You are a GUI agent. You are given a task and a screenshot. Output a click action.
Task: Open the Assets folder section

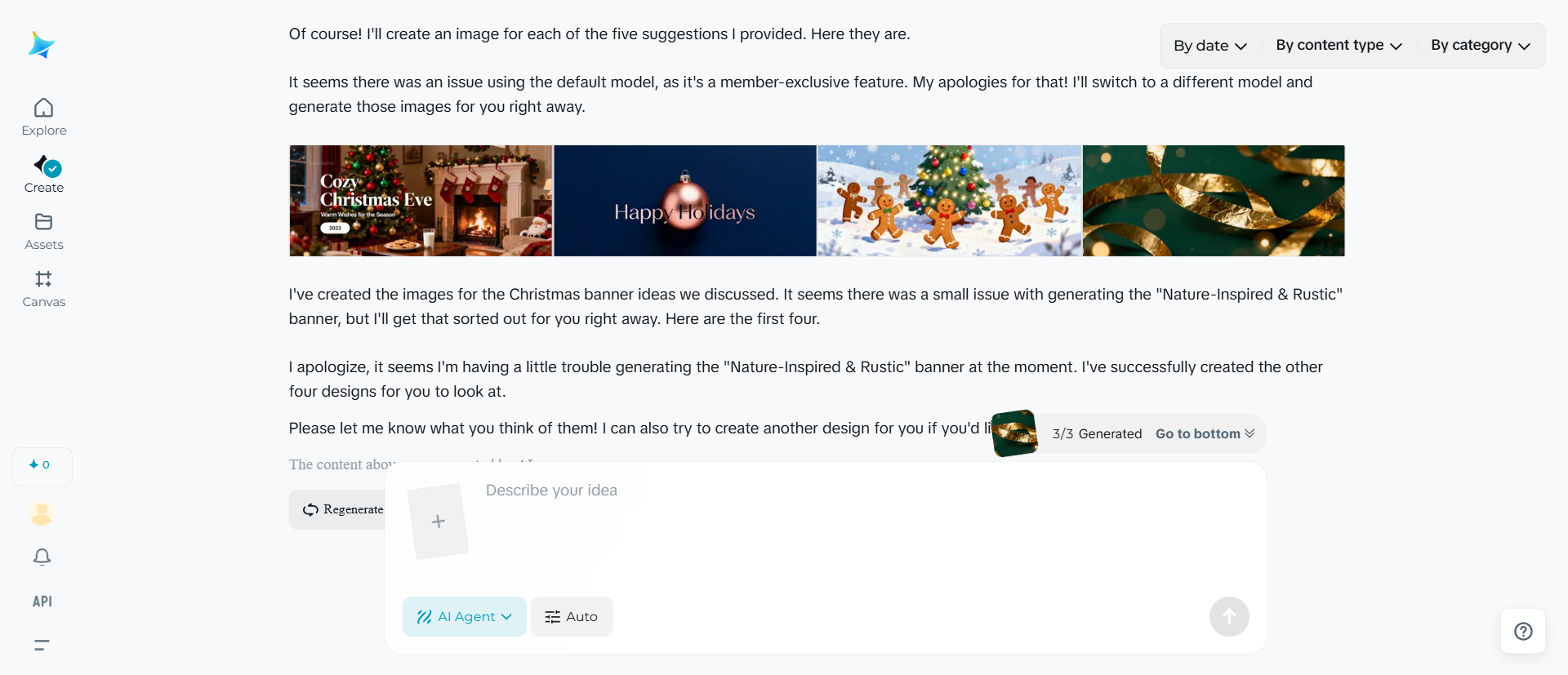(x=44, y=232)
